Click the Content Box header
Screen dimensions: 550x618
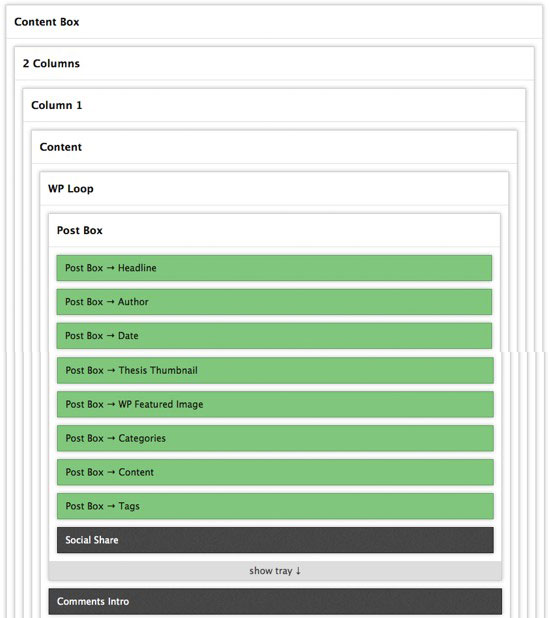pyautogui.click(x=274, y=22)
